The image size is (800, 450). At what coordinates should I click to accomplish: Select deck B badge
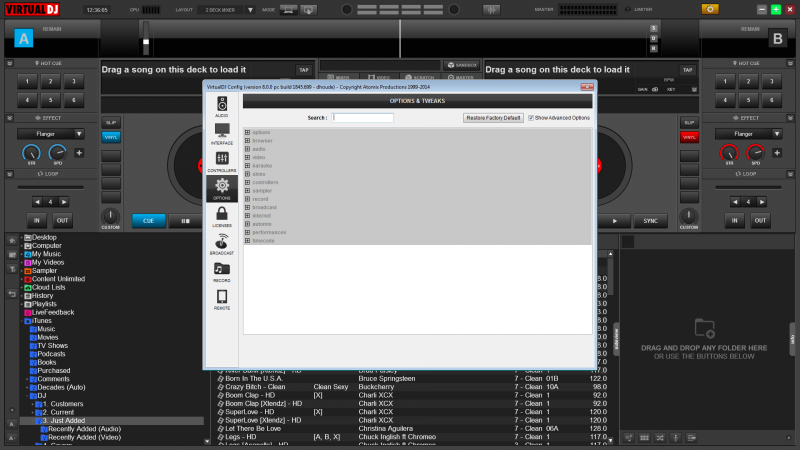point(777,38)
